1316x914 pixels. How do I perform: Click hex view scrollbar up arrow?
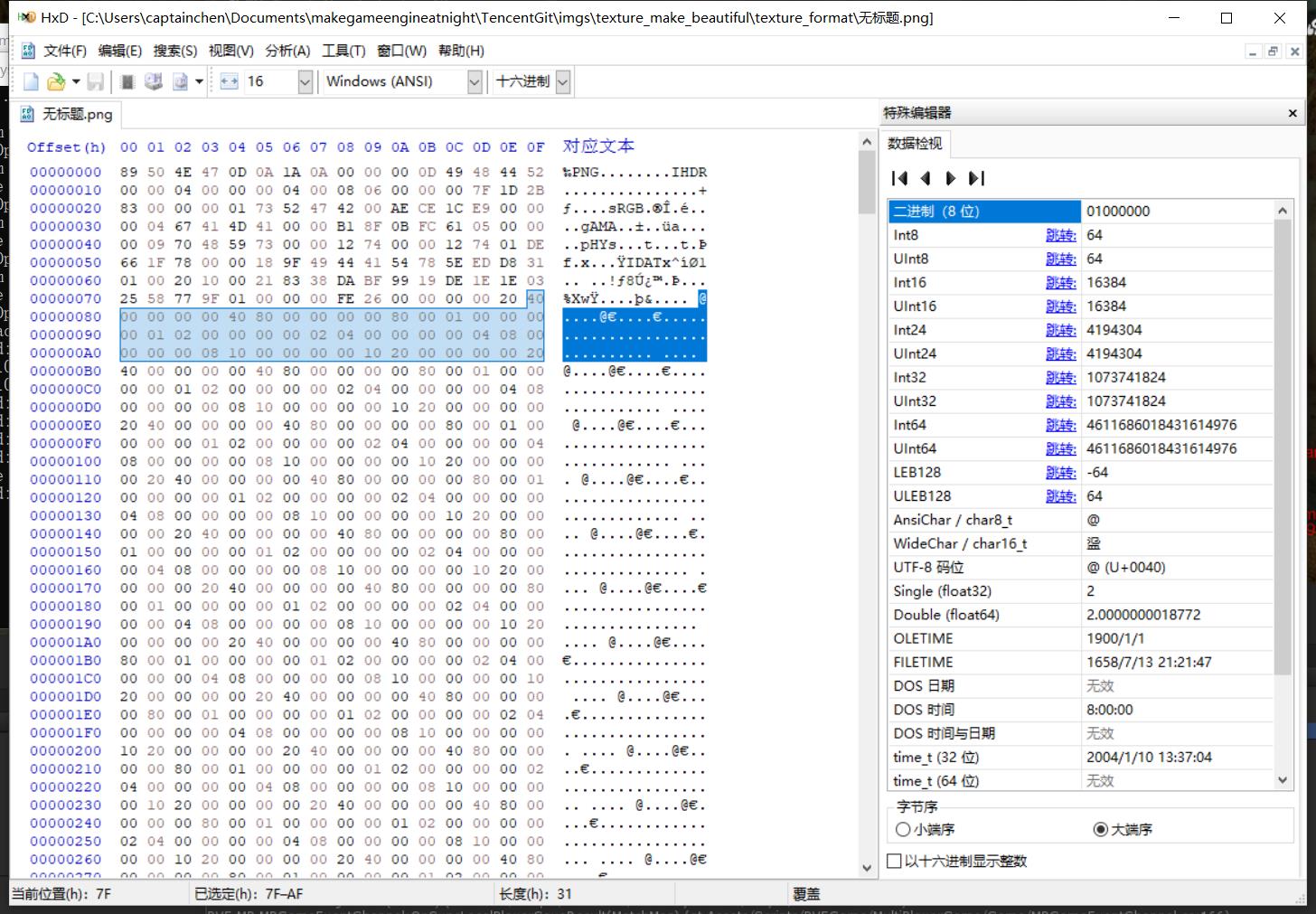(867, 142)
